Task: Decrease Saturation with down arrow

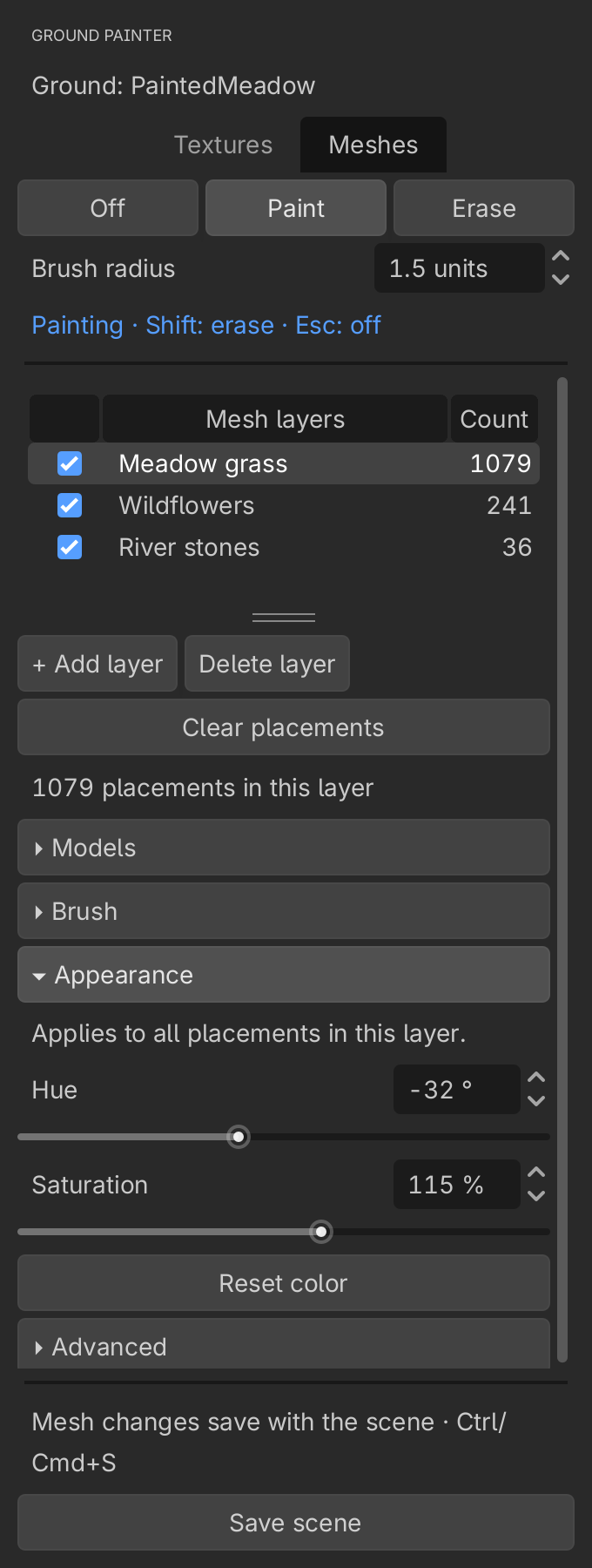Action: click(536, 1196)
